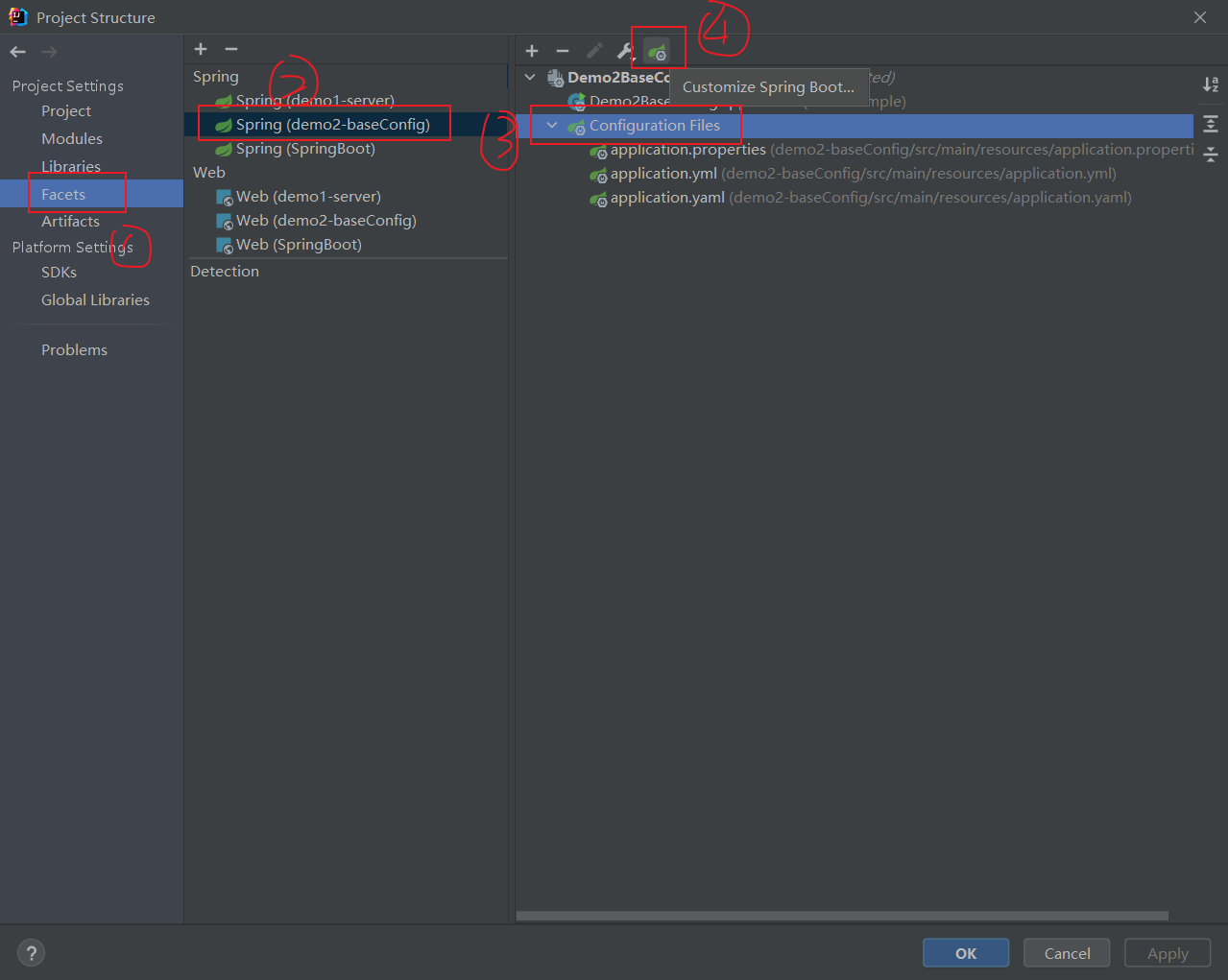
Task: Click Web icon of SpringBoot facet
Action: (x=225, y=246)
